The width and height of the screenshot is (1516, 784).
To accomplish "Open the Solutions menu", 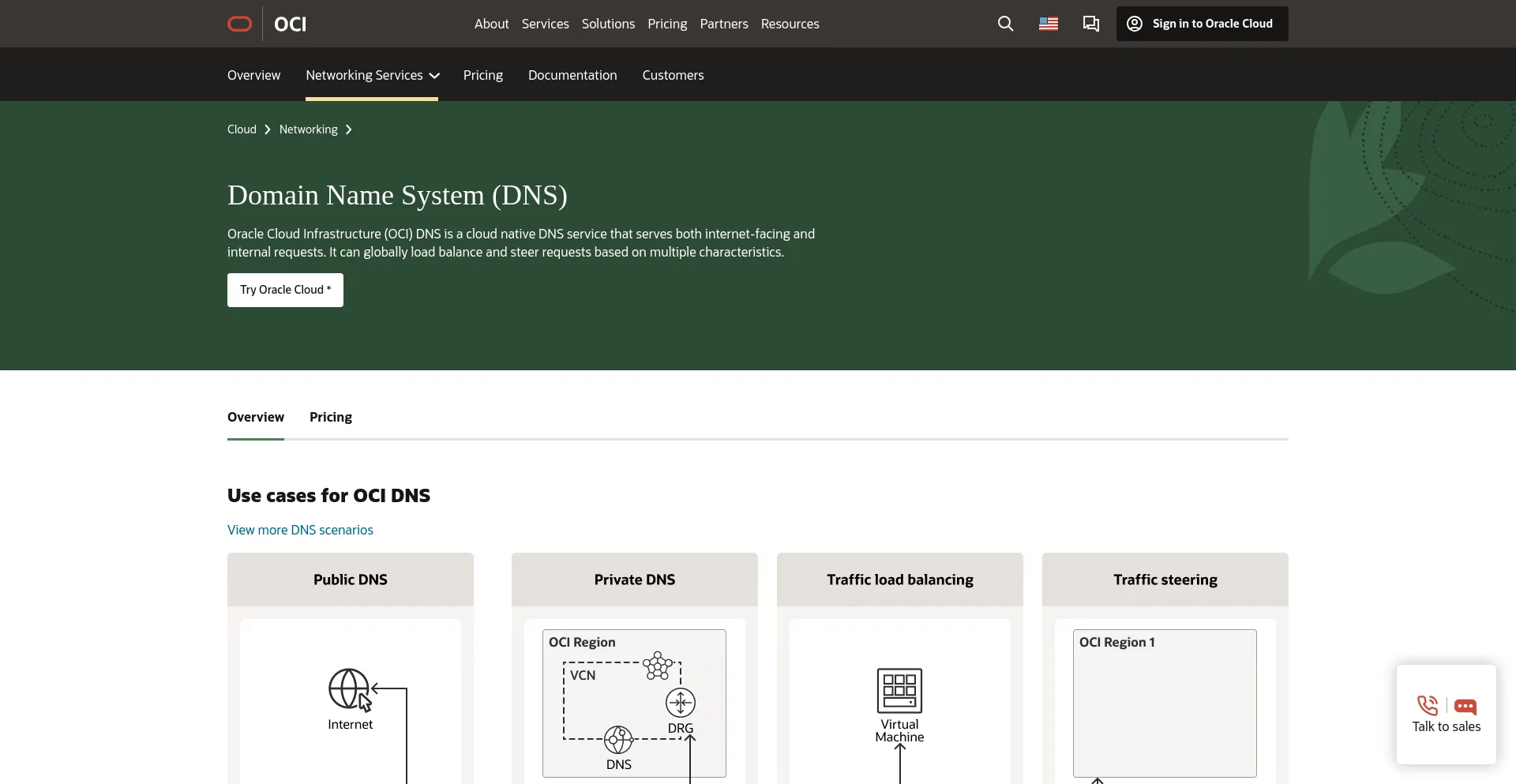I will point(608,24).
